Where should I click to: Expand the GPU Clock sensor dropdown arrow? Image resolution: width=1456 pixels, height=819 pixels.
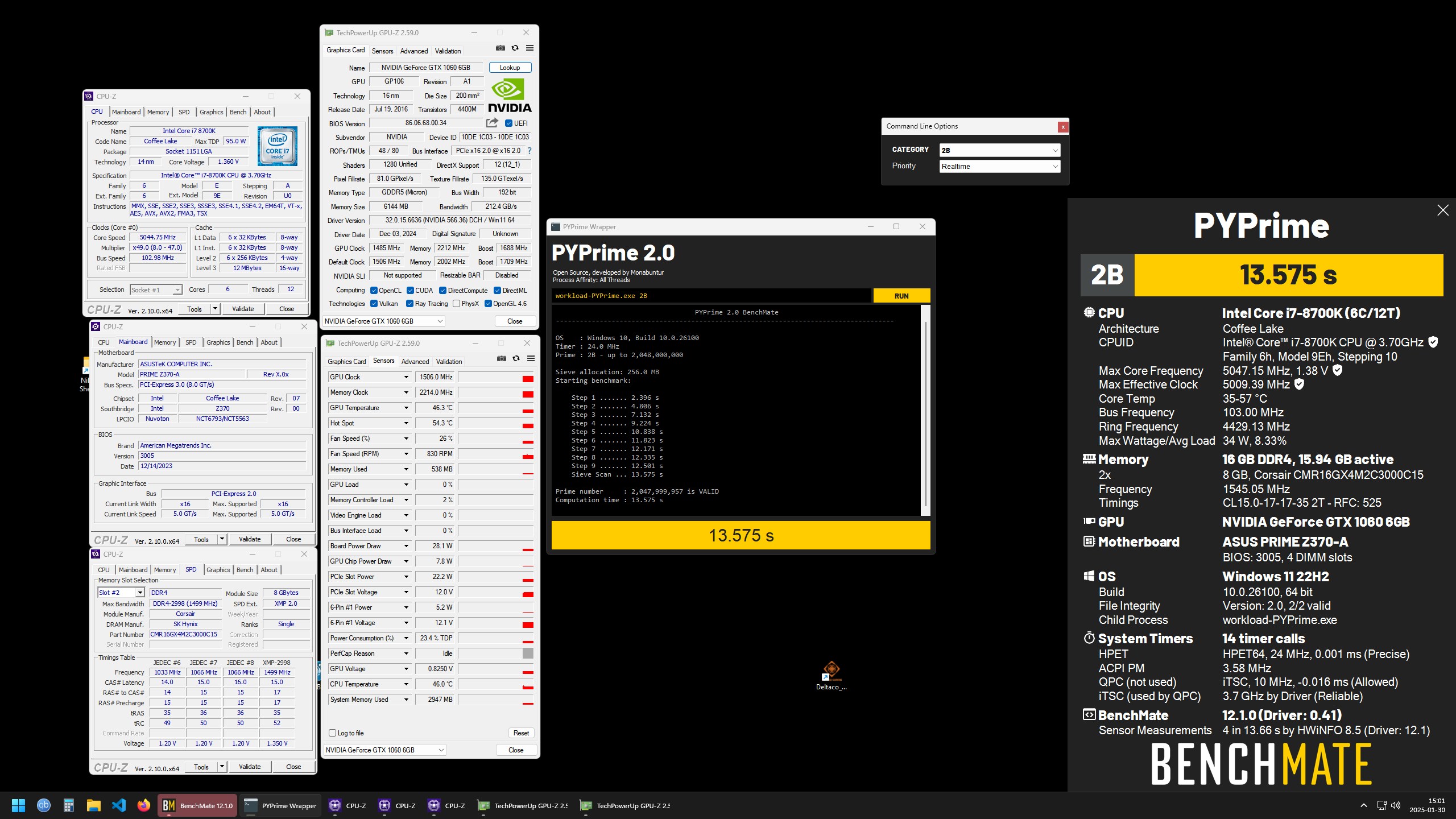(406, 377)
